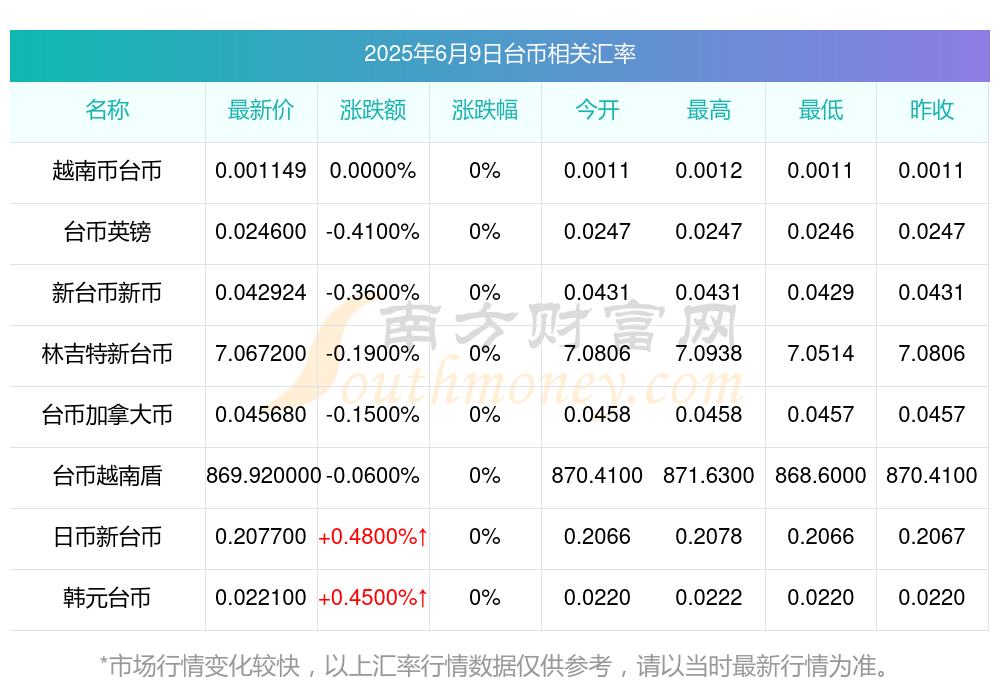The height and width of the screenshot is (698, 1000).
Task: Click 0% in the 韩元台币 row
Action: 485,598
